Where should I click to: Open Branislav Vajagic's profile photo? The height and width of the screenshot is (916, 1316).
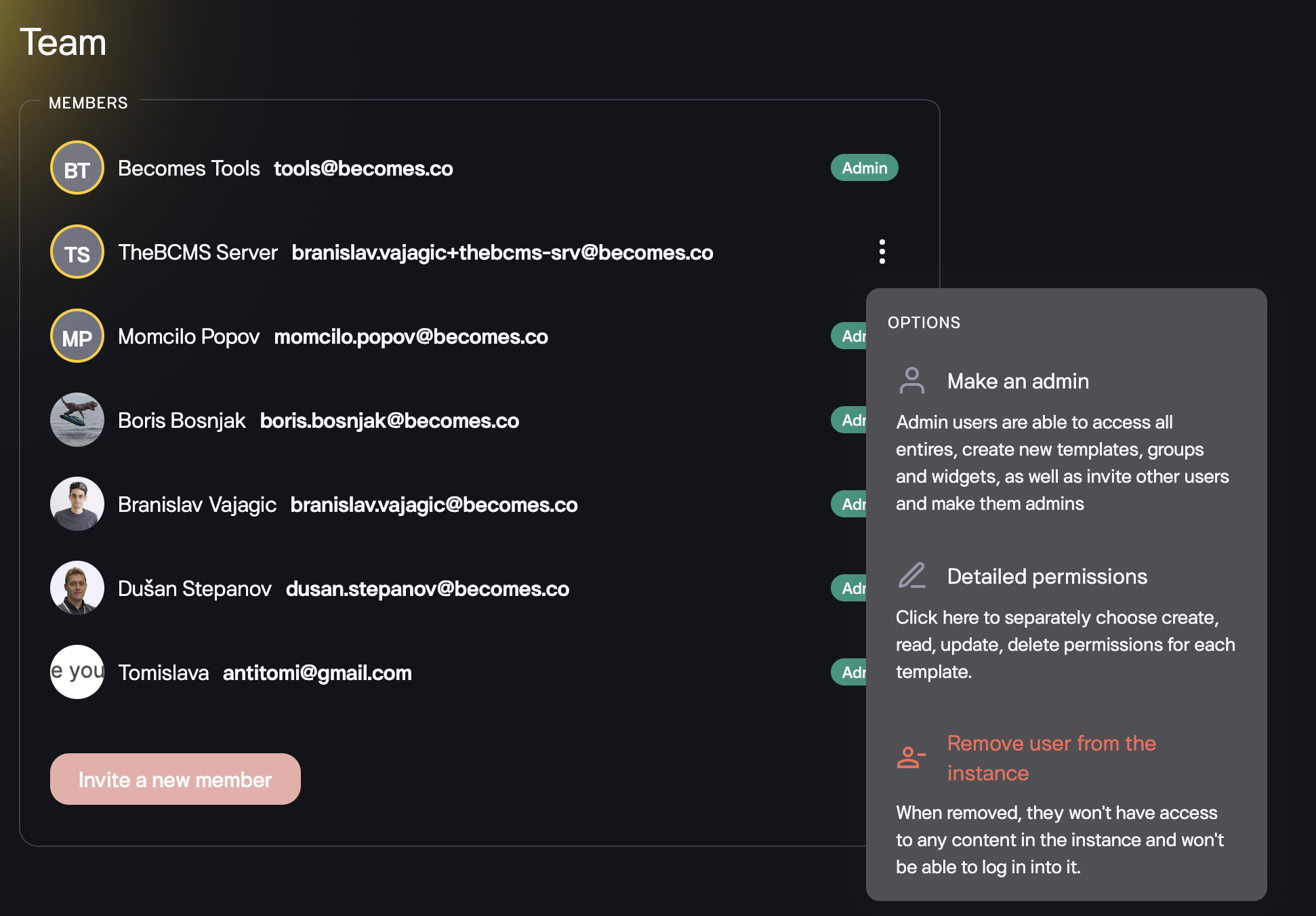tap(77, 504)
